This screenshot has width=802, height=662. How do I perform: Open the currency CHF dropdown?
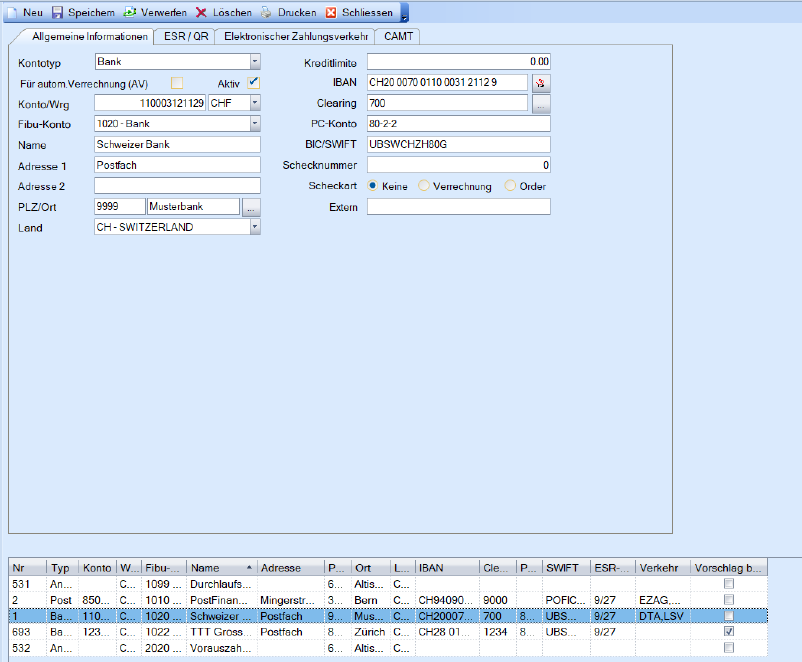(x=255, y=103)
